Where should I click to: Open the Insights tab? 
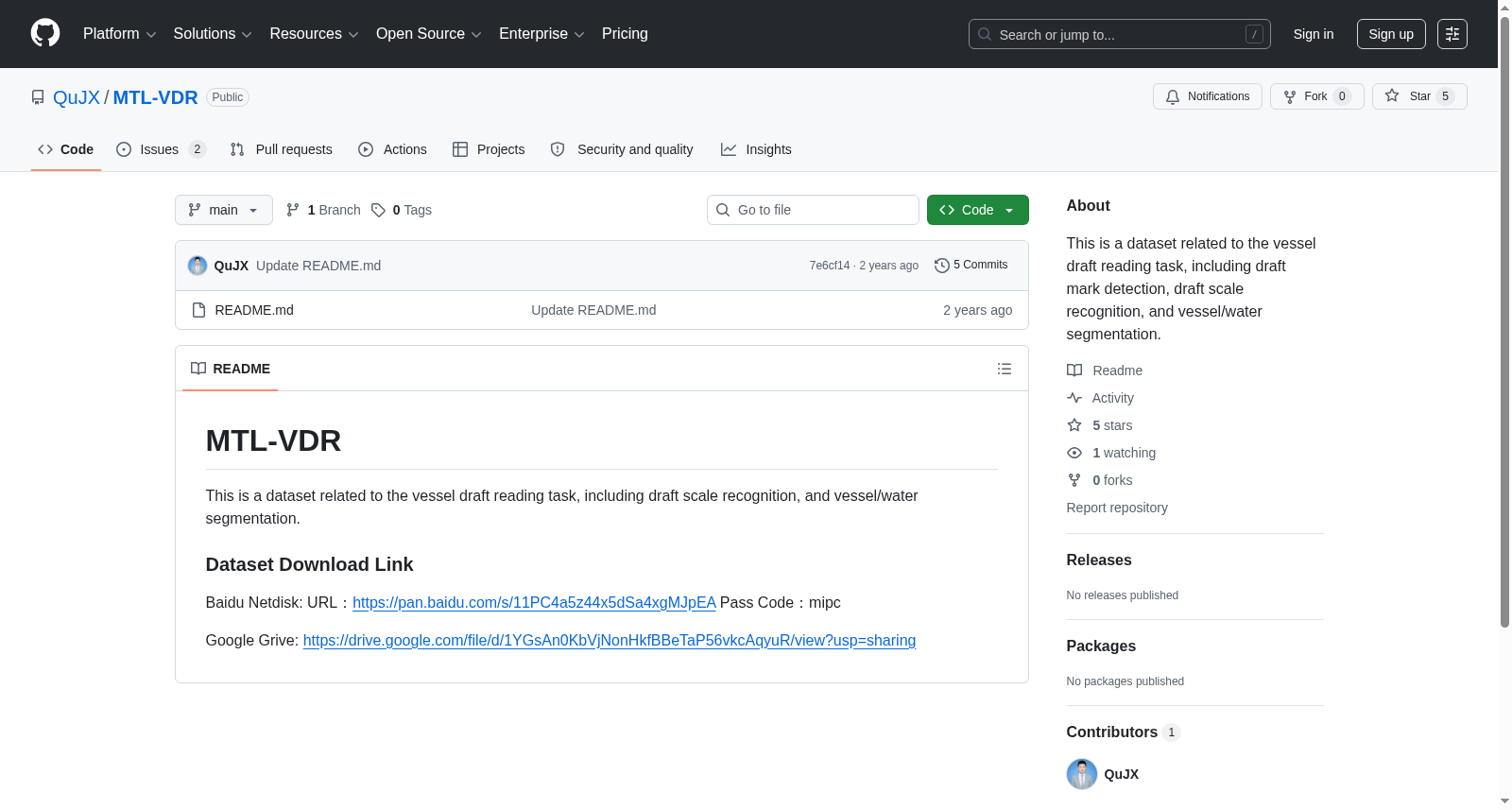(756, 149)
